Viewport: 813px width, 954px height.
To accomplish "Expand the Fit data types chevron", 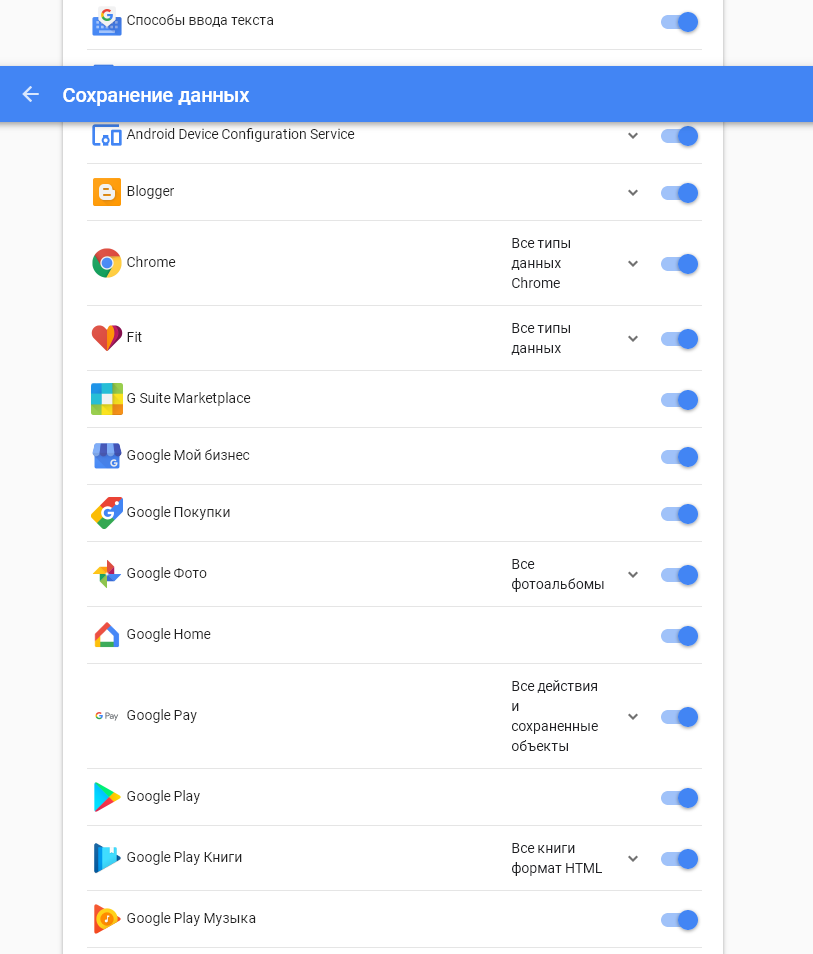I will (x=633, y=338).
